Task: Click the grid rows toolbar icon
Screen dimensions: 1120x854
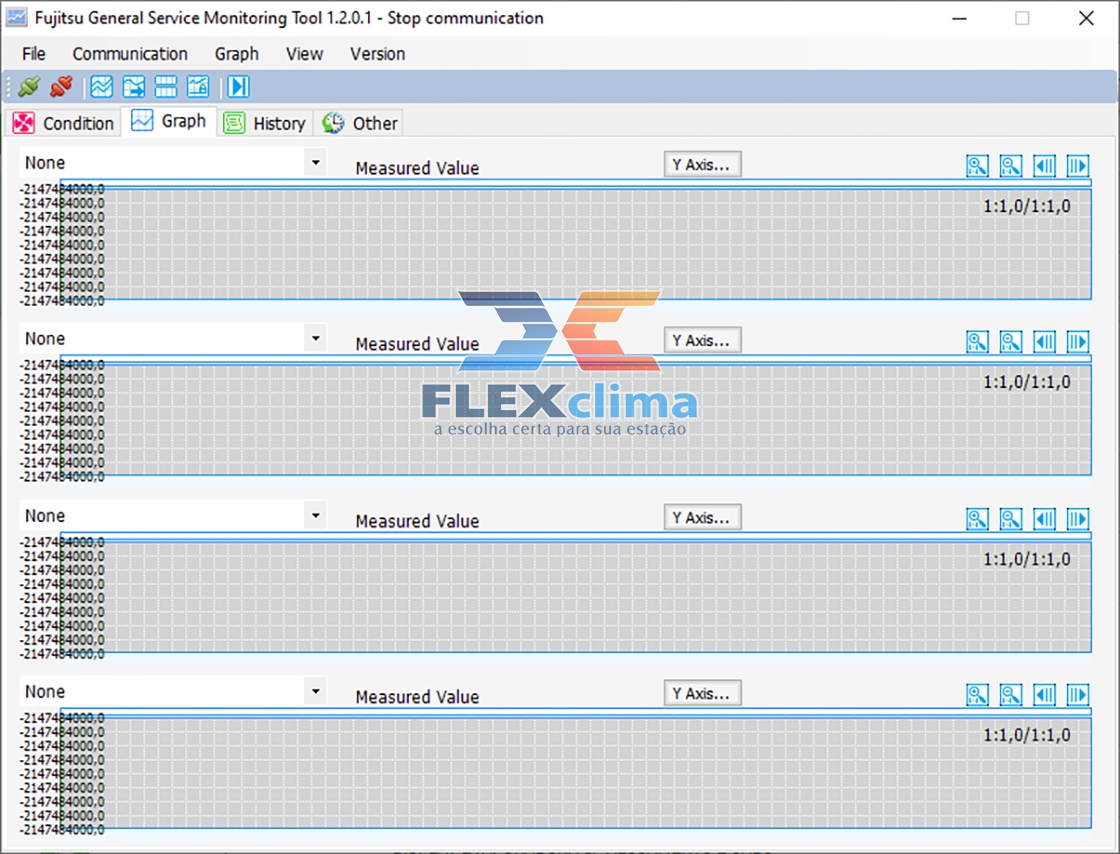Action: 166,86
